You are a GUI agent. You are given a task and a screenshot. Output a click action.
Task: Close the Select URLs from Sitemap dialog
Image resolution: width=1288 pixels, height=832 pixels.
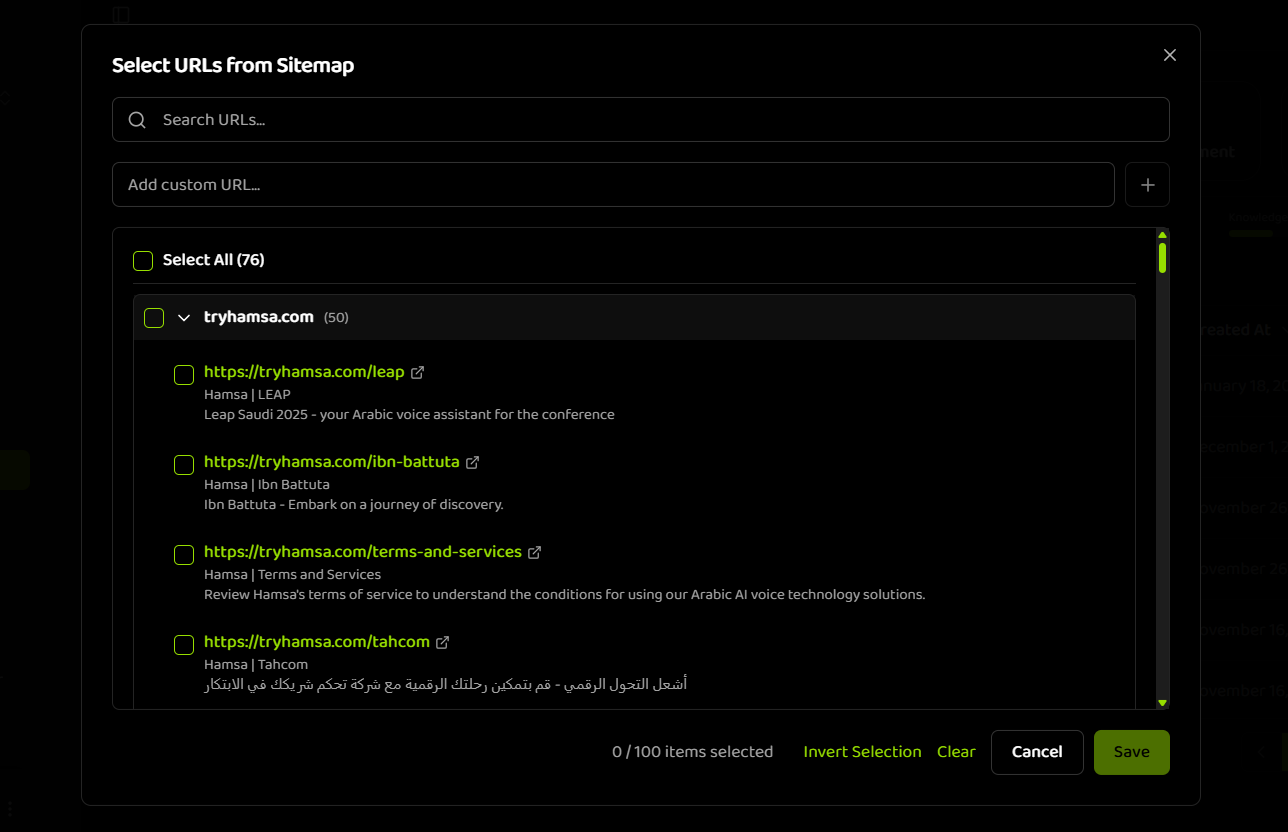coord(1169,55)
